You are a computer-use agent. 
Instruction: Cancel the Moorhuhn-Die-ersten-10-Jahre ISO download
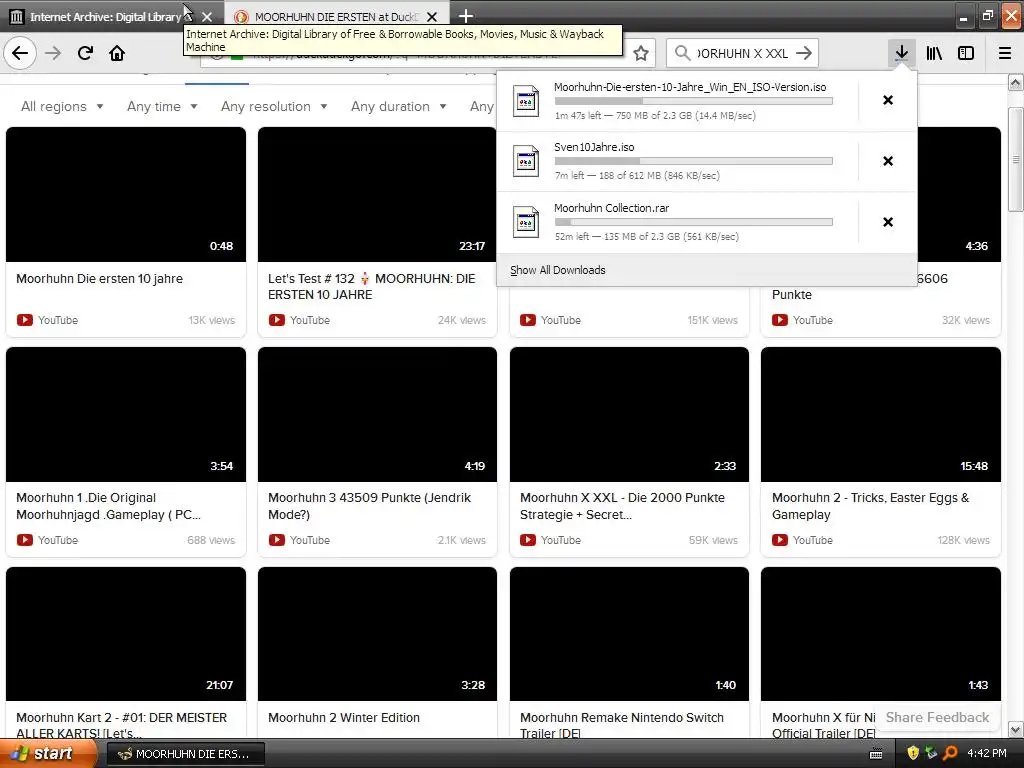(x=888, y=100)
